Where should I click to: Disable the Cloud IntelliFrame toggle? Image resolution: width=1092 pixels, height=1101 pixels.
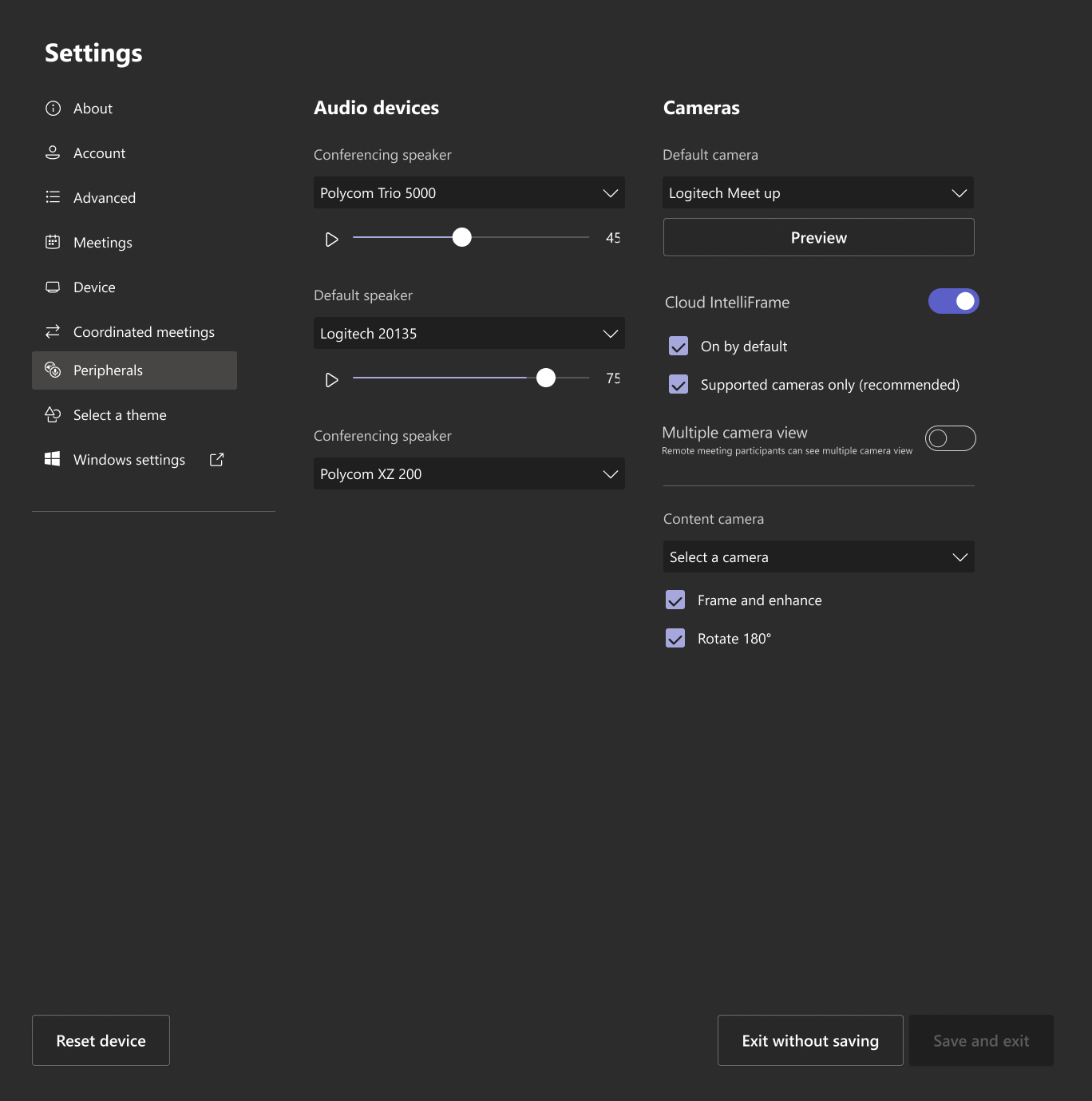point(953,301)
